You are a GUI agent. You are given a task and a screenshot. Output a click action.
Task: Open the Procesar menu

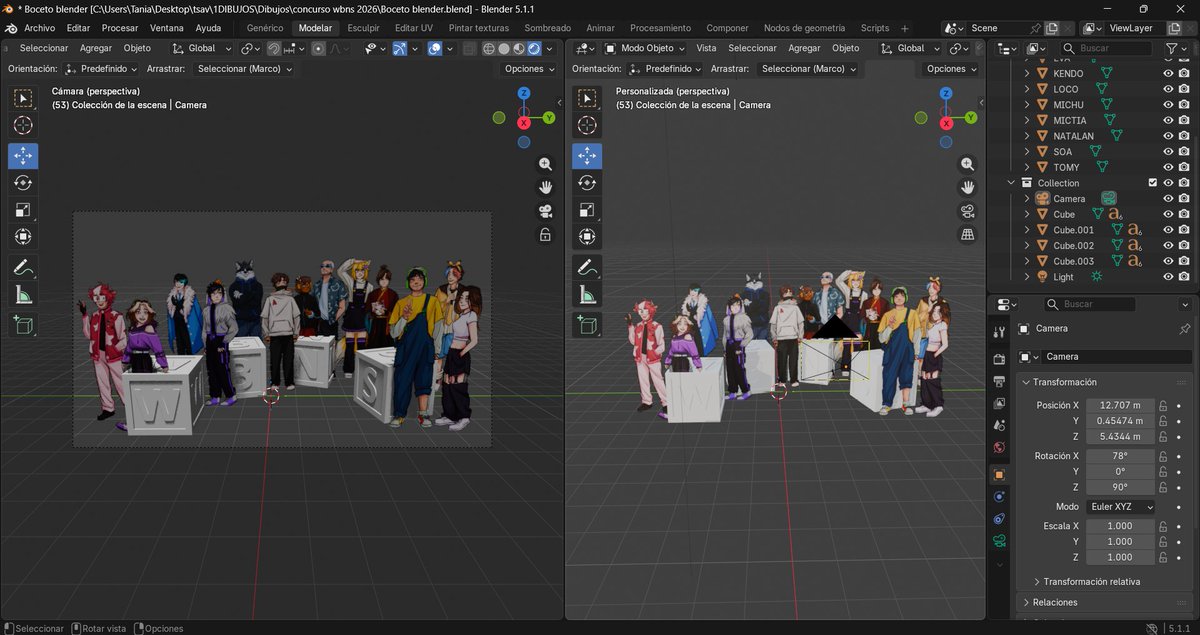click(120, 28)
